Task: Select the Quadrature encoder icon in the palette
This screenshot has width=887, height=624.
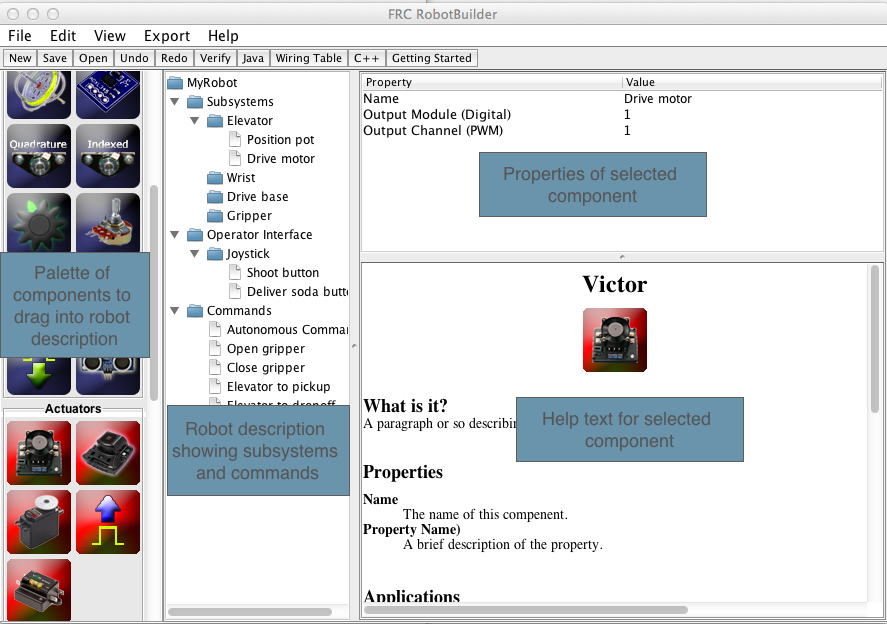Action: (38, 156)
